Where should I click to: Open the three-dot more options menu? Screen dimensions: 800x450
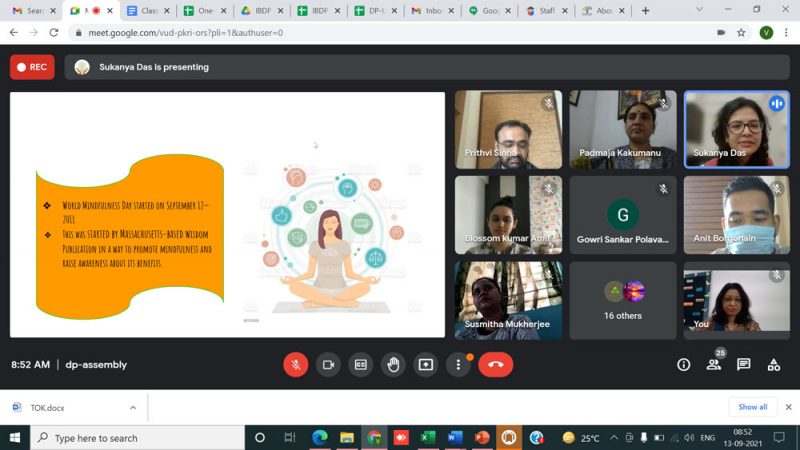(x=459, y=365)
